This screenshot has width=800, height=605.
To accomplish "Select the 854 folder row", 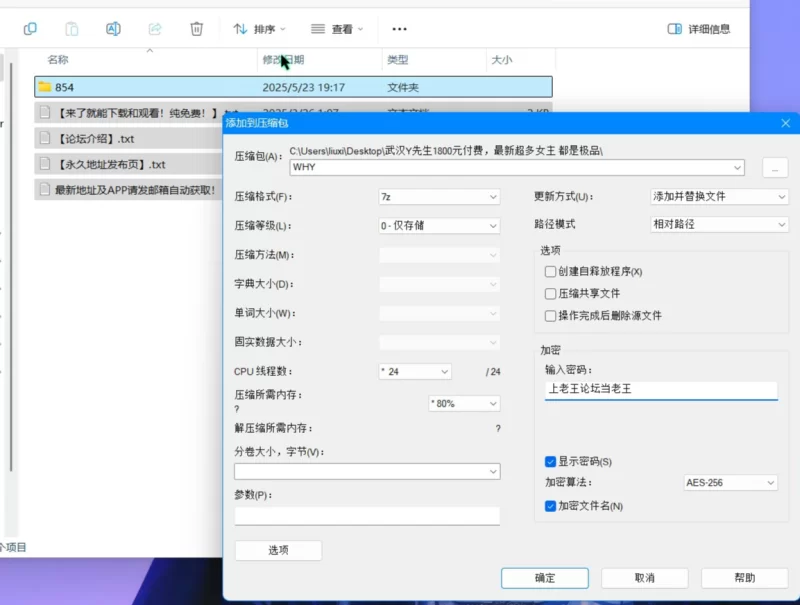I will 293,87.
